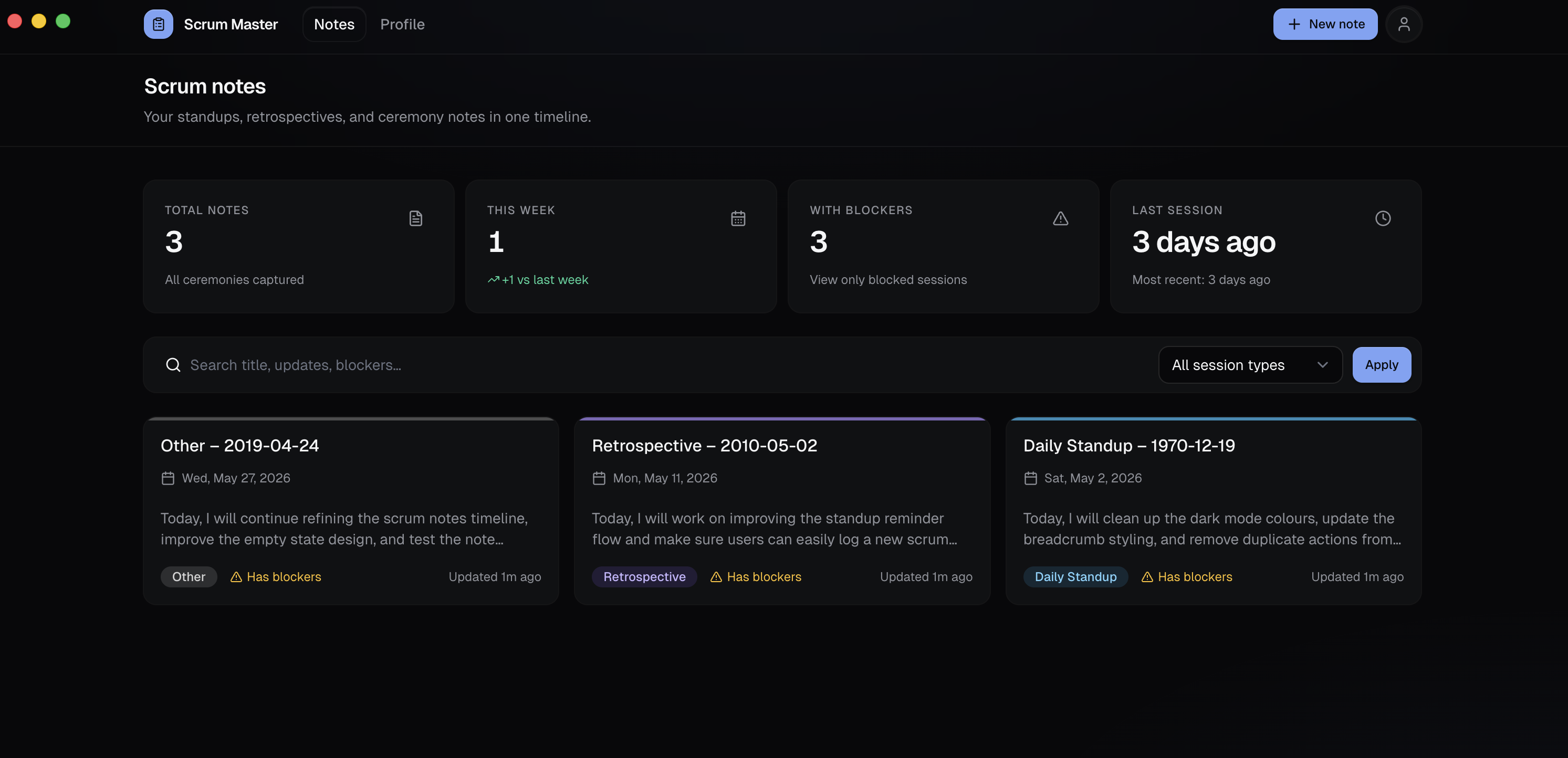Click the Scrum Master clipboard logo icon
The height and width of the screenshot is (758, 1568).
[158, 24]
